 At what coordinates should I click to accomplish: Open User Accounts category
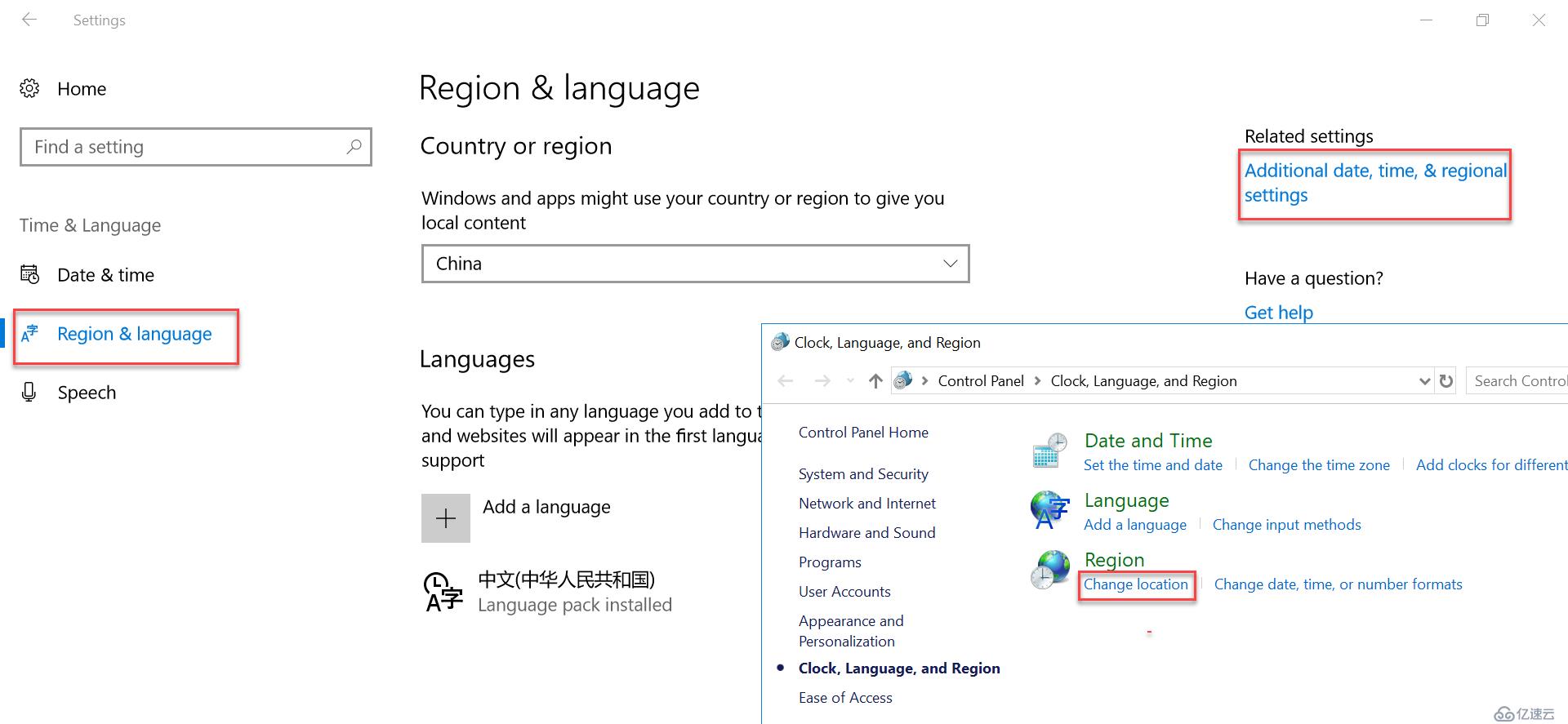[x=844, y=592]
